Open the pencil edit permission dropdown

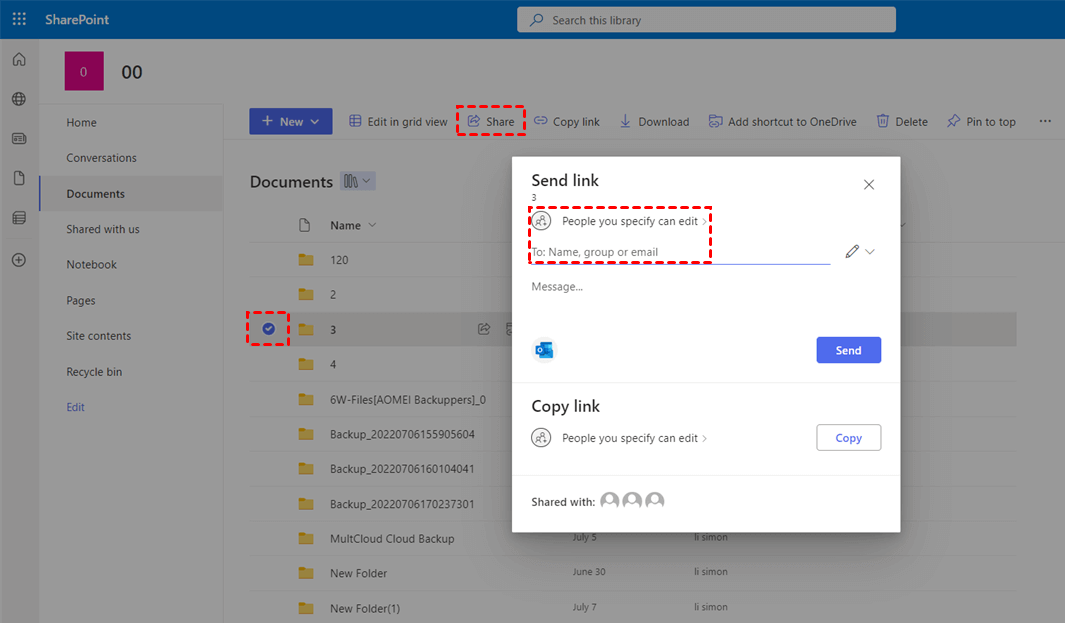tap(859, 252)
